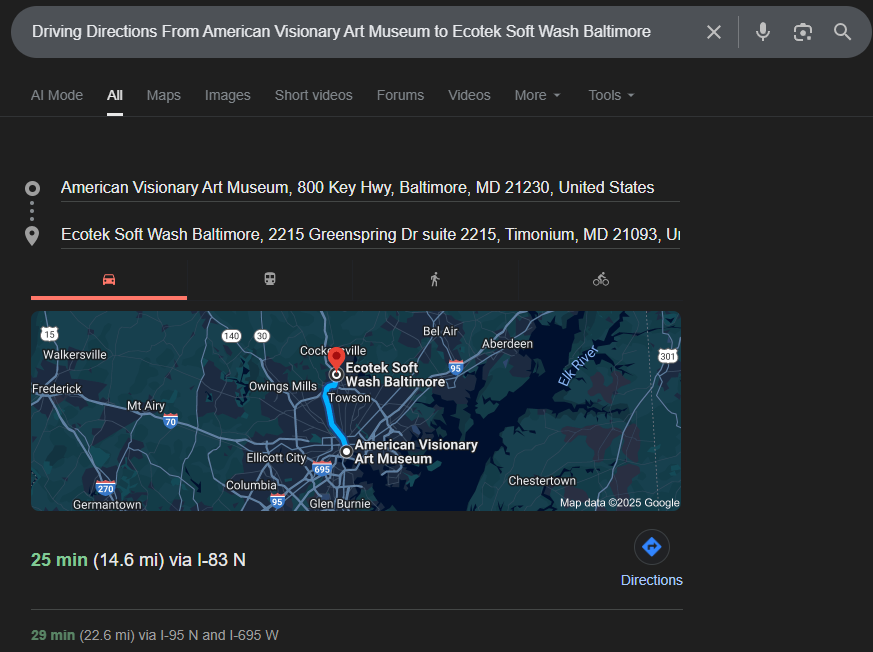Switch to bicycling directions
This screenshot has width=873, height=652.
[600, 280]
